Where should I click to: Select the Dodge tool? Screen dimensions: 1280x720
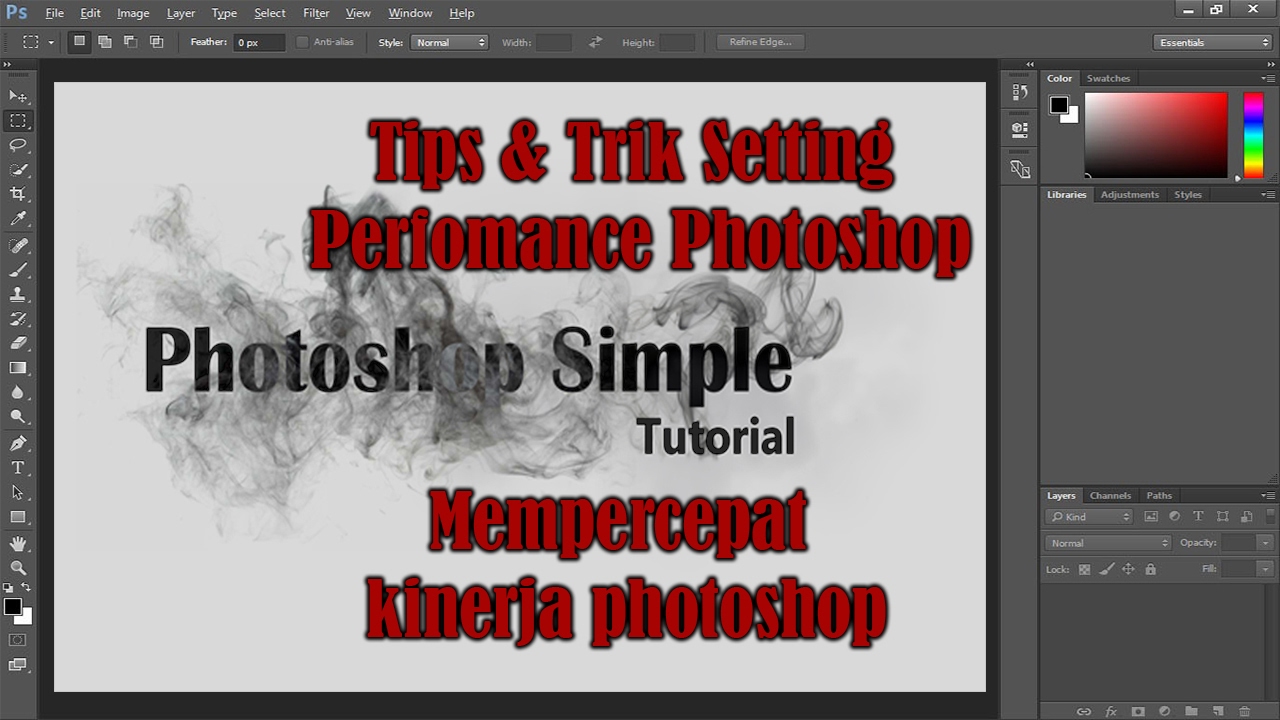tap(18, 417)
